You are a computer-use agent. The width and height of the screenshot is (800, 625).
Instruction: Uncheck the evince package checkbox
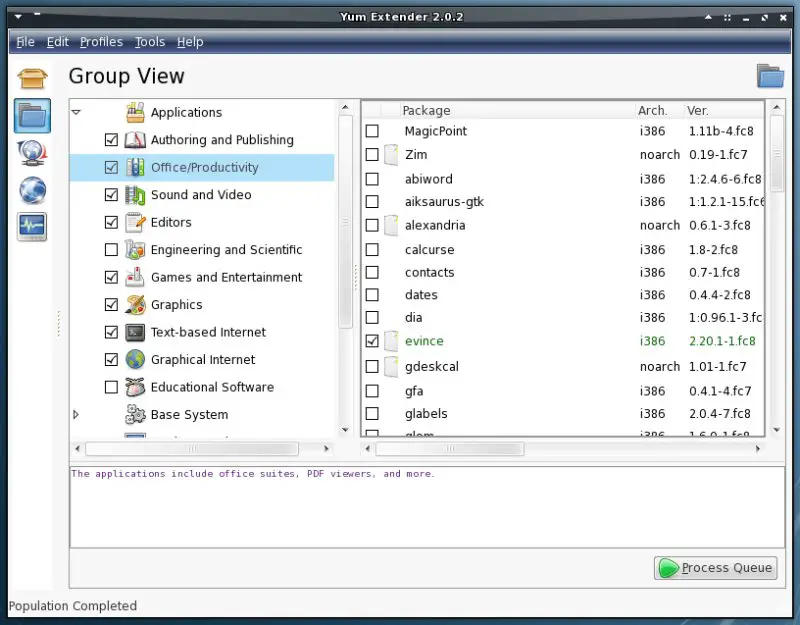(372, 341)
